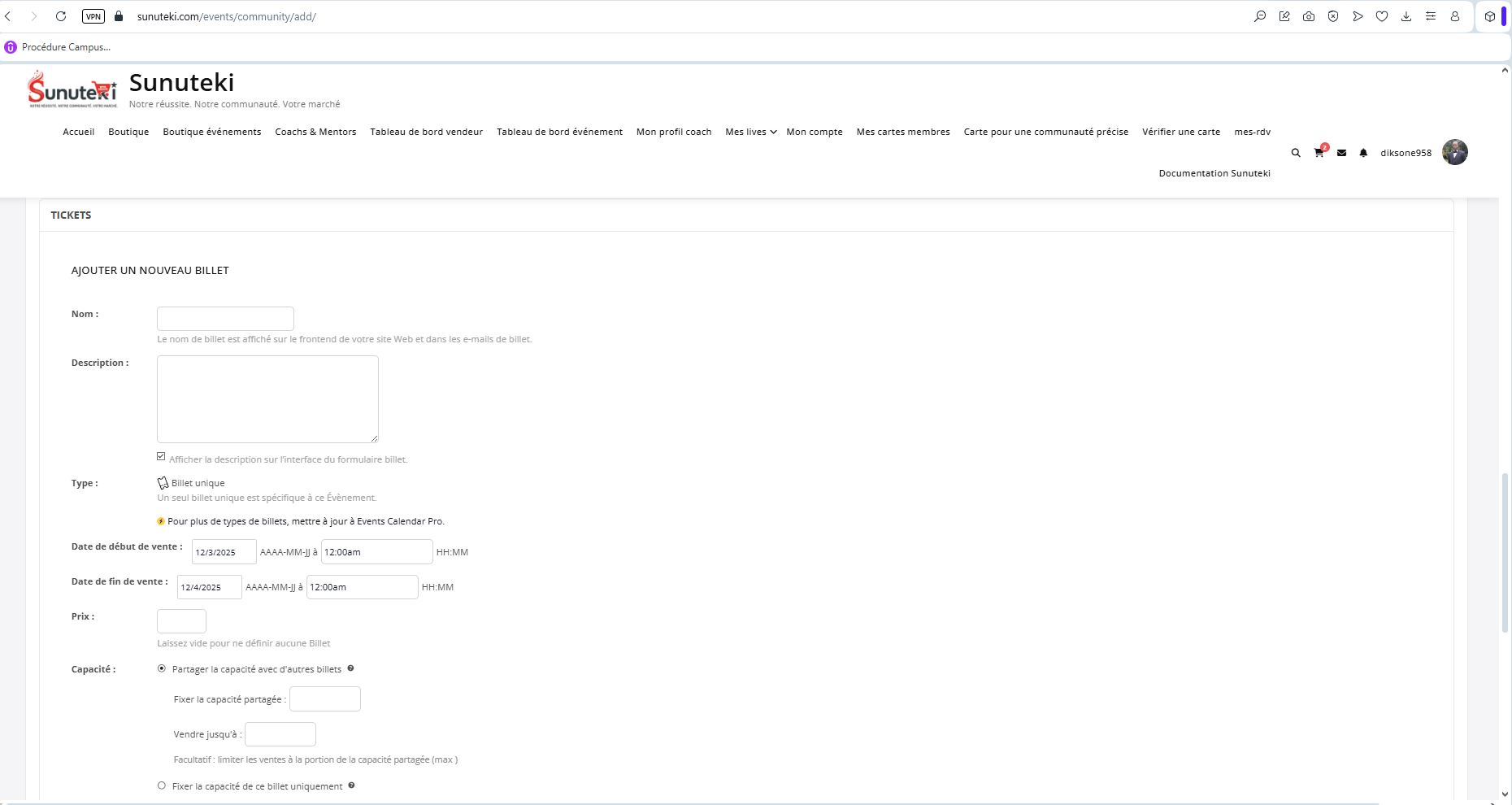Viewport: 1512px width, 805px height.
Task: Open Documentation Sunuteki link
Action: (1214, 173)
